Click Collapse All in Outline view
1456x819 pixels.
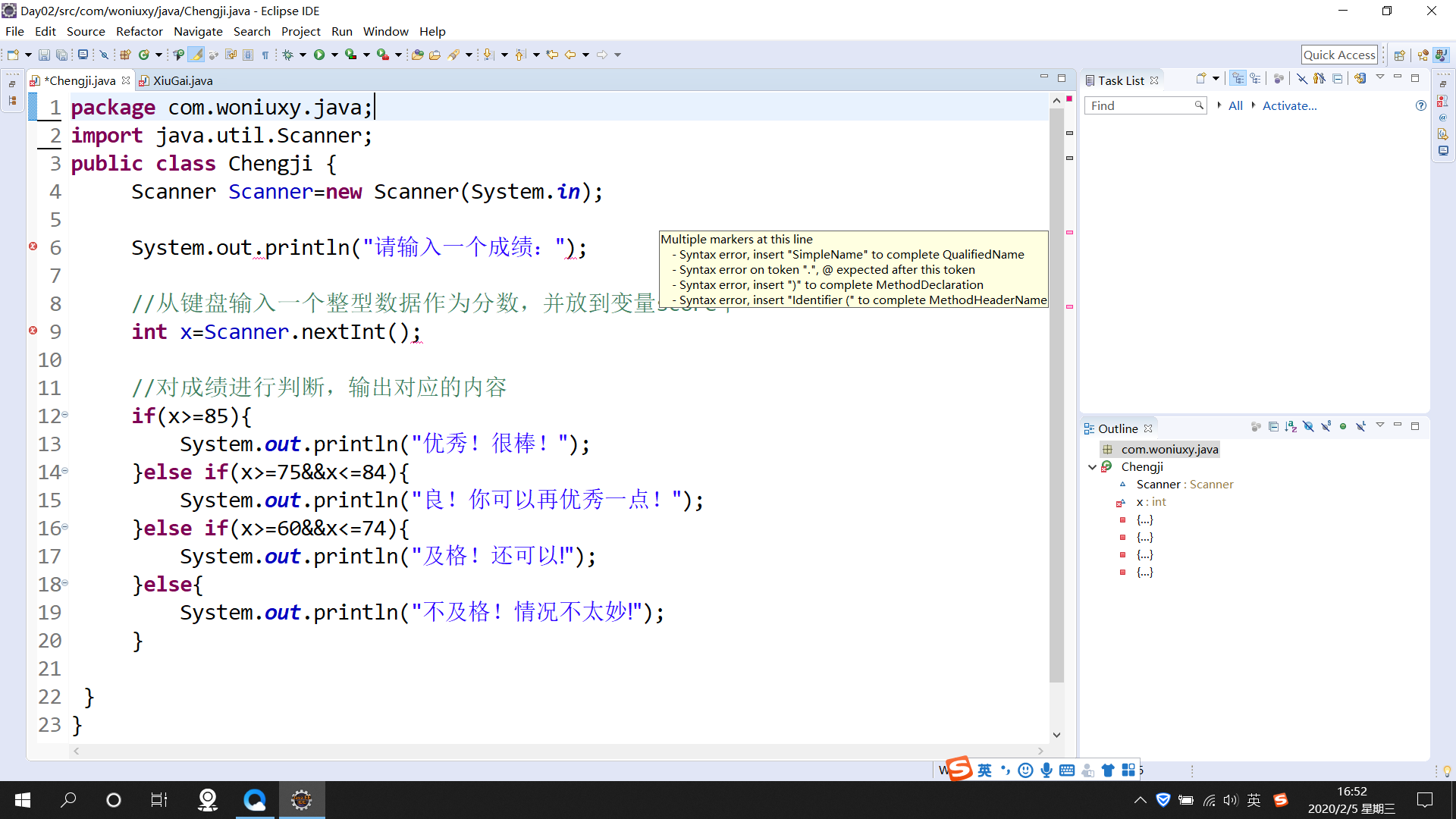1273,427
